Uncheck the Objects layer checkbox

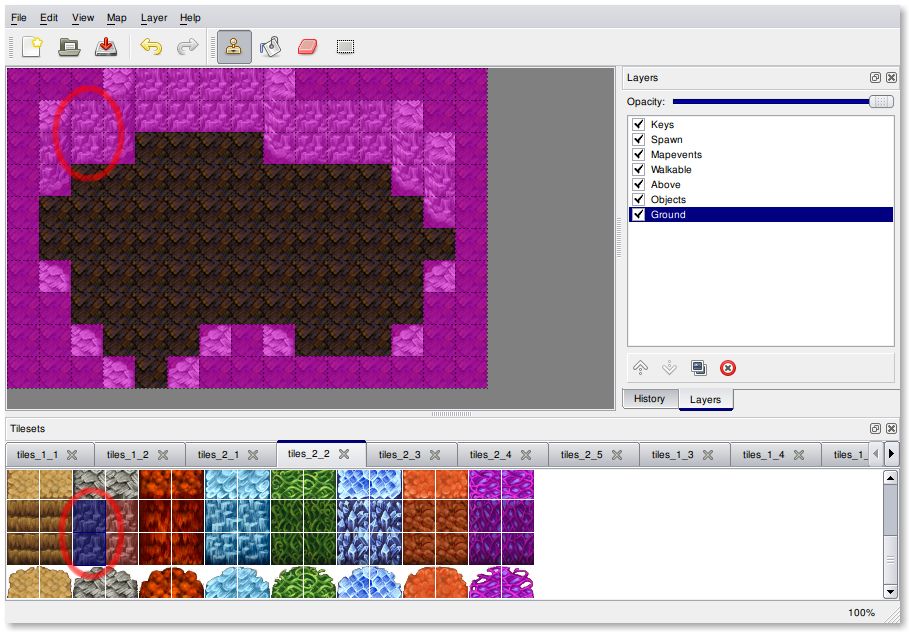point(638,200)
